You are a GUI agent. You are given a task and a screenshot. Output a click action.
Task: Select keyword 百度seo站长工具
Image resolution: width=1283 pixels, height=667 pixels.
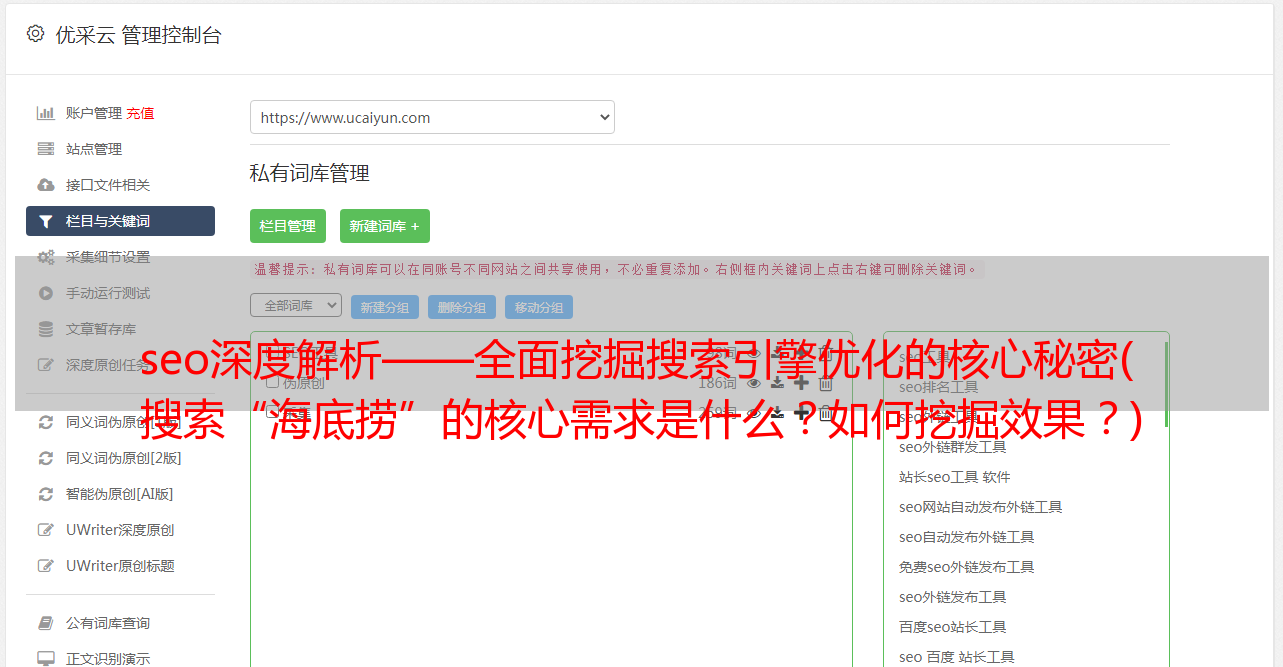pos(952,627)
